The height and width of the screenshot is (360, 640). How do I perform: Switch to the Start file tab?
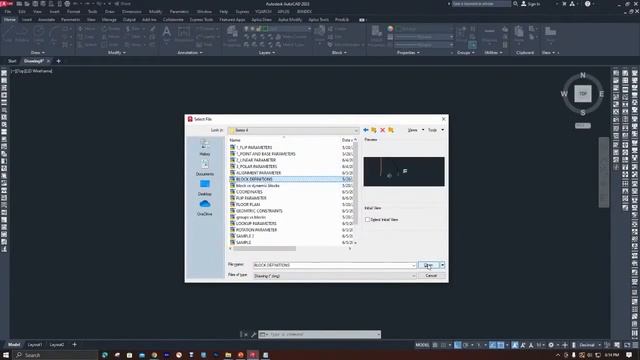tap(12, 61)
